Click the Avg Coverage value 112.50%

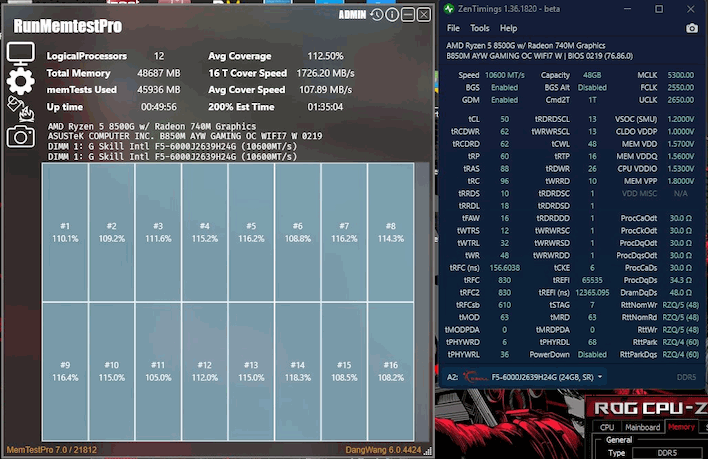tap(325, 56)
